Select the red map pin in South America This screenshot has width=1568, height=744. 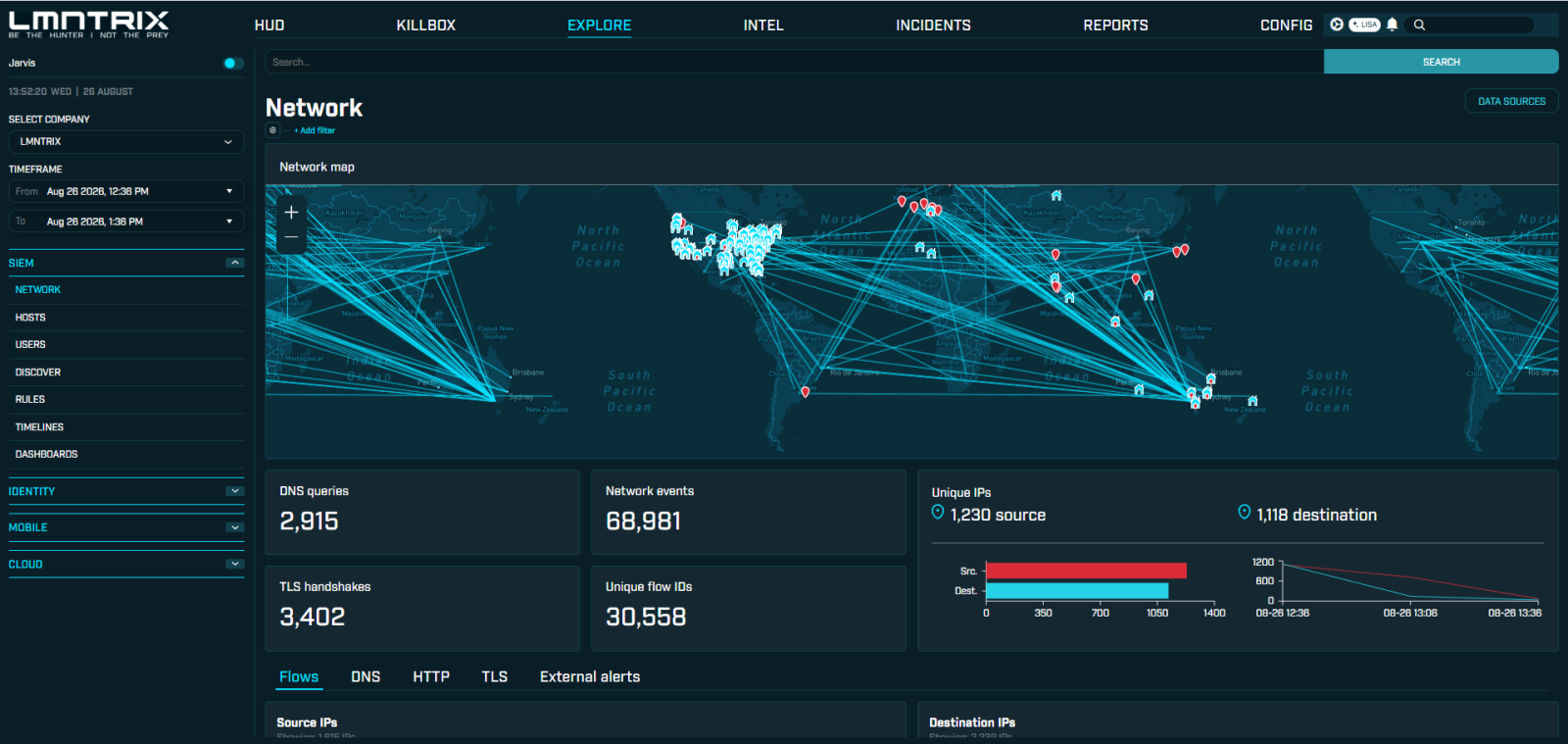806,391
